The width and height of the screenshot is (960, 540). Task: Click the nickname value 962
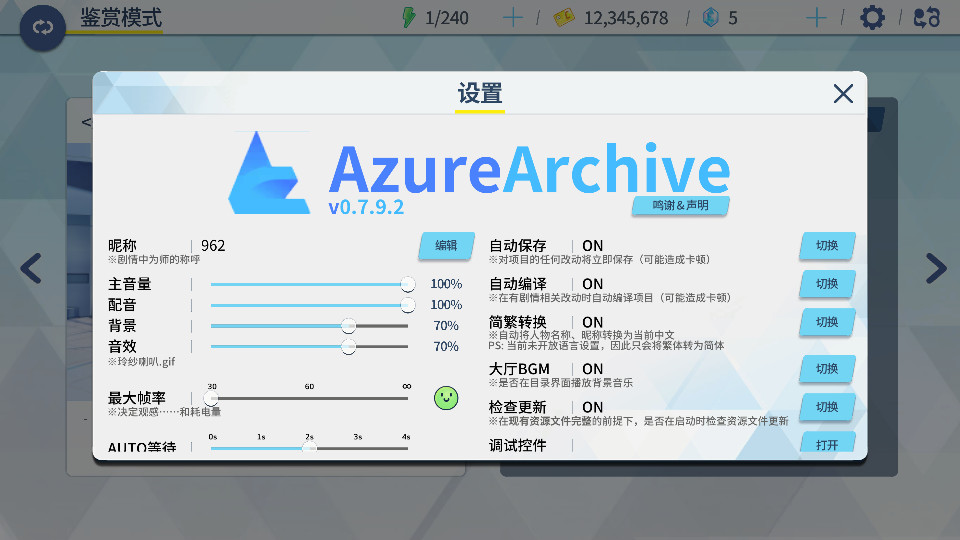coord(213,246)
